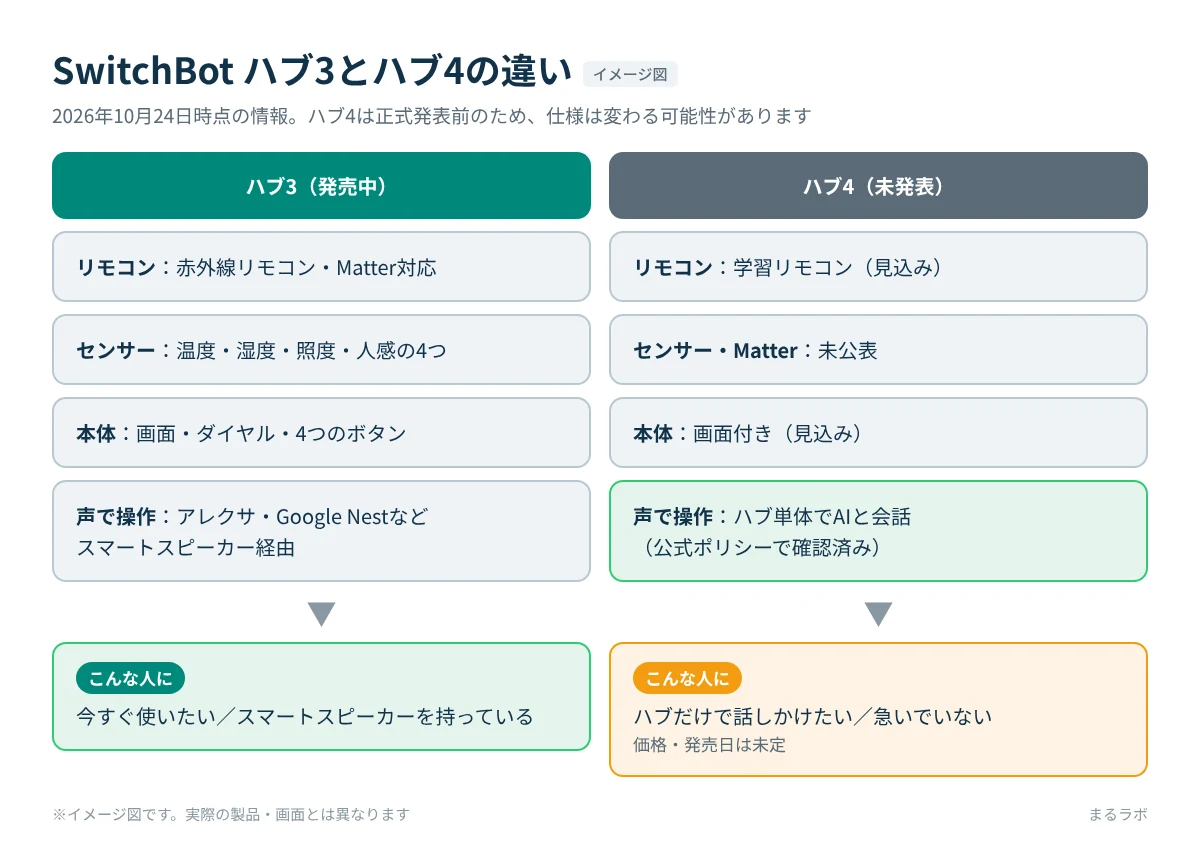This screenshot has width=1200, height=855.
Task: Select the 'ハブ3（発売中）' green header
Action: pyautogui.click(x=321, y=185)
